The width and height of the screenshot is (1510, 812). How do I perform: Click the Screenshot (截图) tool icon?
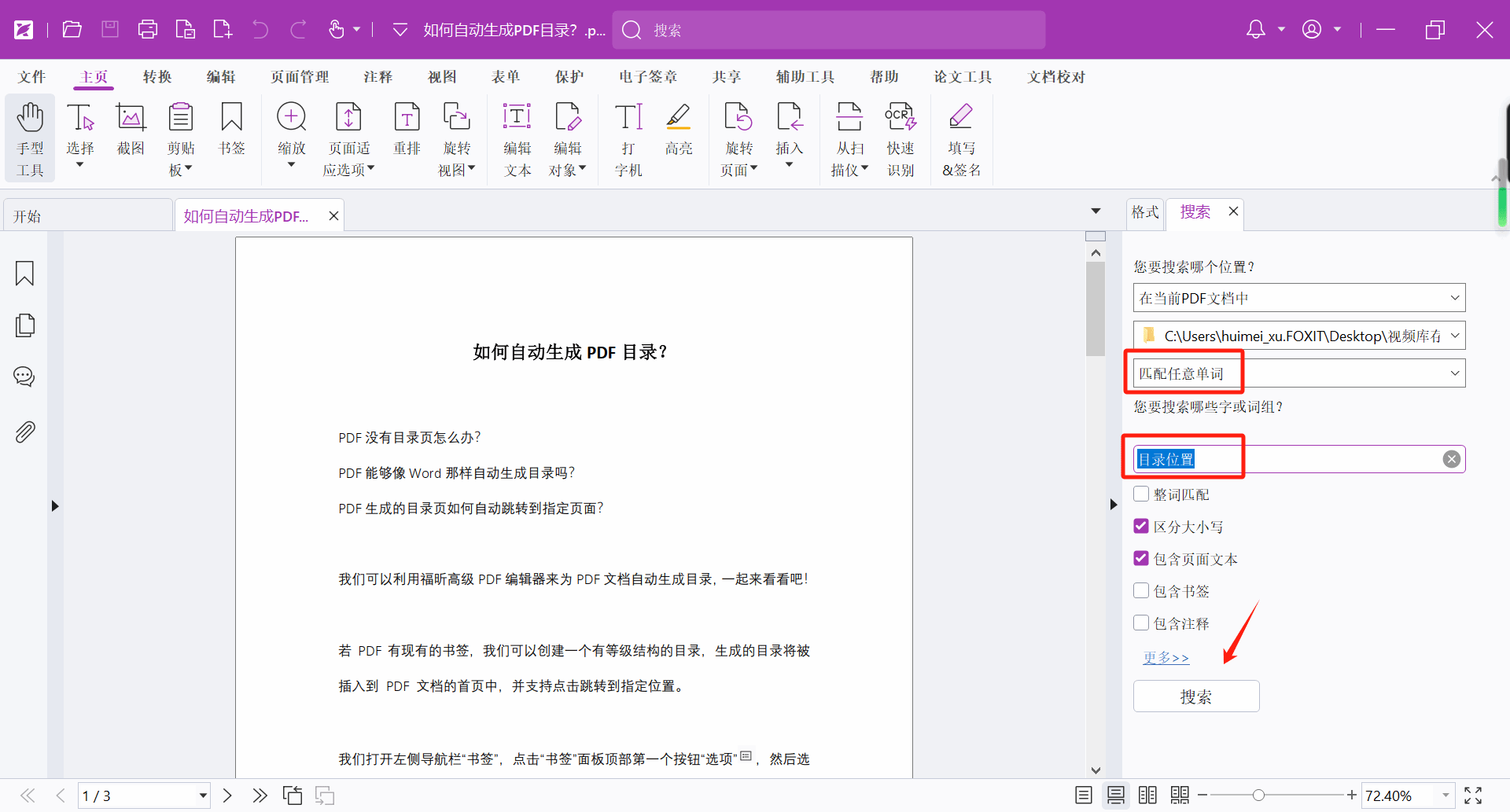click(x=131, y=130)
